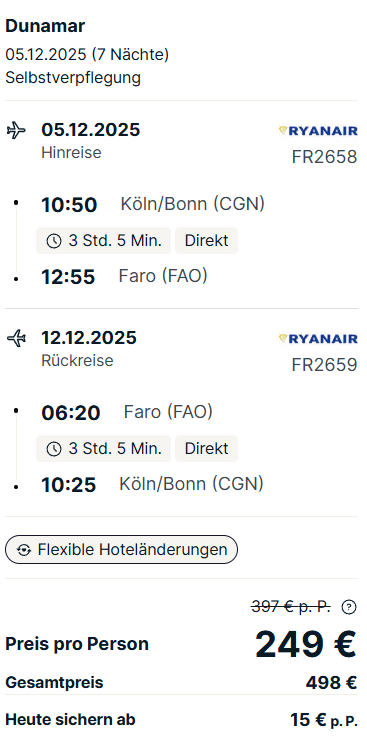Image resolution: width=367 pixels, height=744 pixels.
Task: Click the 10:50 Köln/Bonn departure time
Action: tap(69, 205)
